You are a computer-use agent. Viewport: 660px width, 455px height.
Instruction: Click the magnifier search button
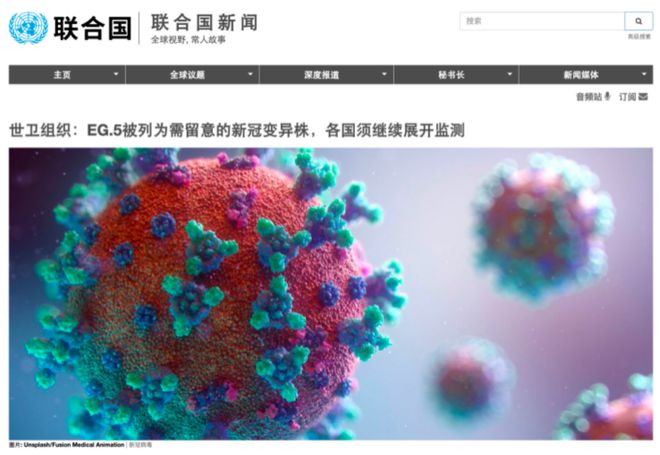639,21
